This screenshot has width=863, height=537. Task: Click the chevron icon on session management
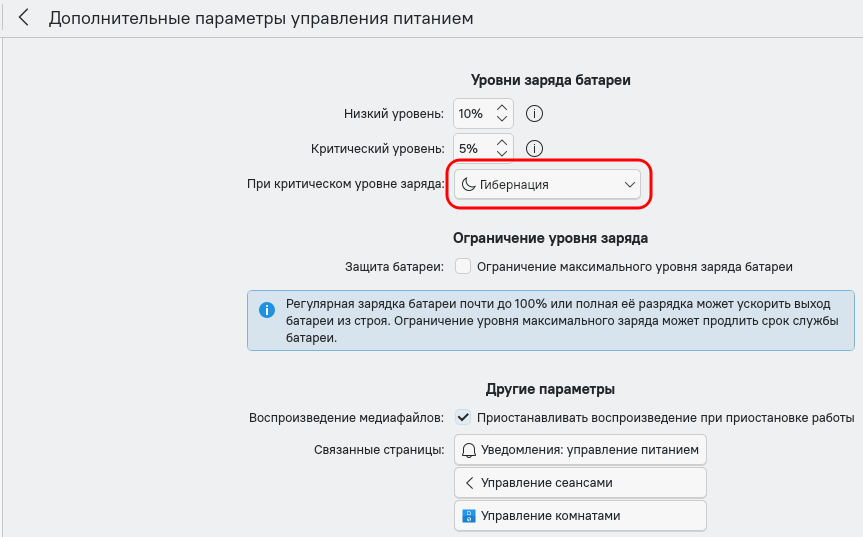[469, 483]
